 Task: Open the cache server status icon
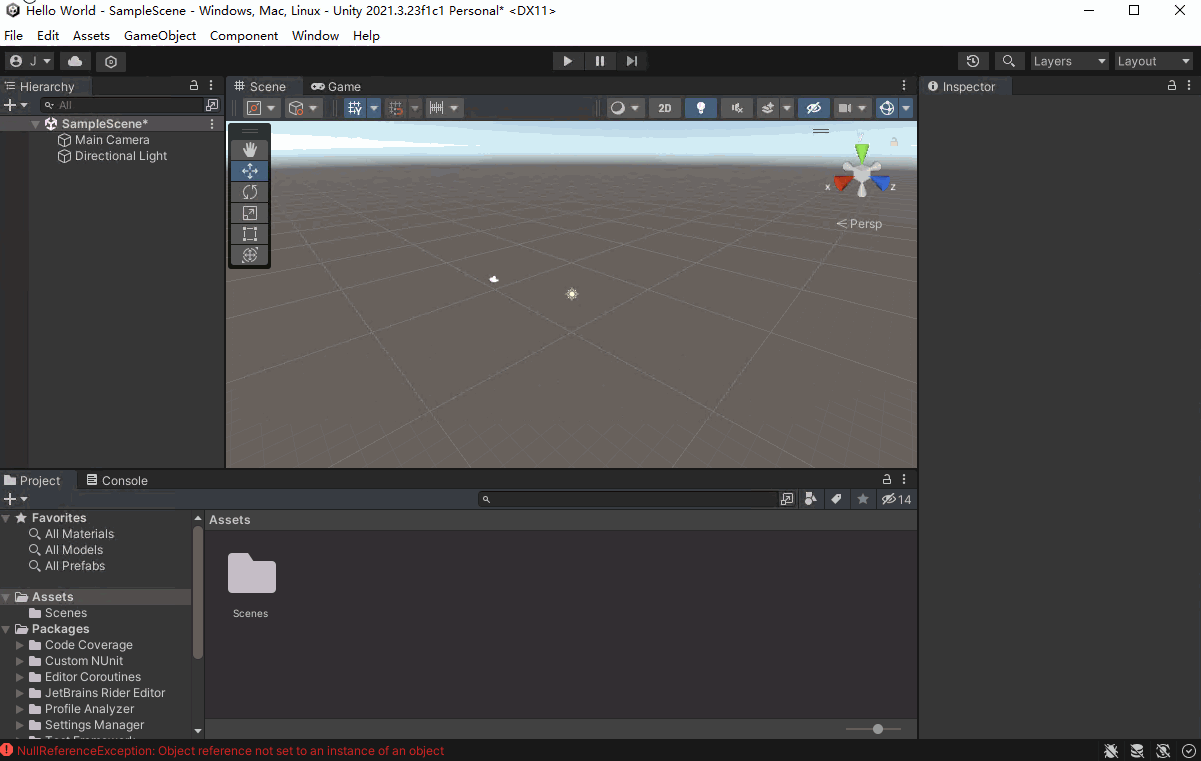[1137, 751]
